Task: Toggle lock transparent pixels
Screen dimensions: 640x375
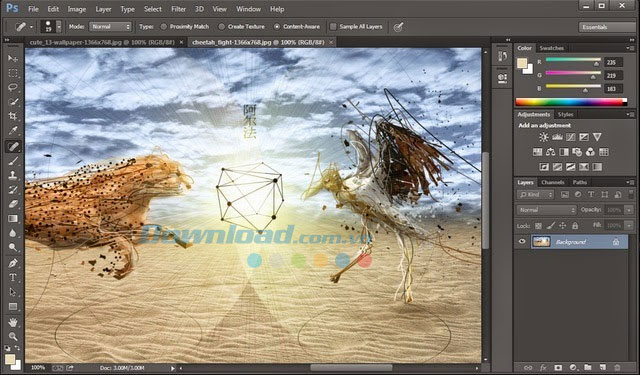Action: [x=538, y=226]
